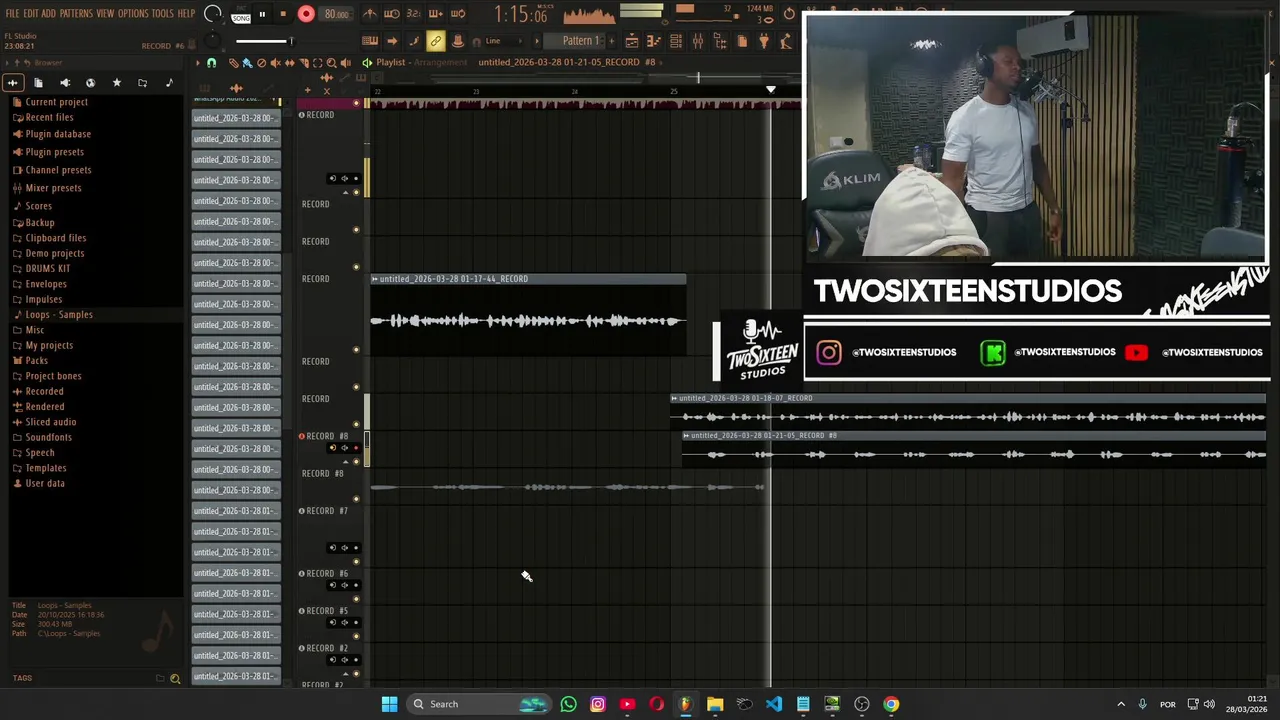Screen dimensions: 1280x720
Task: Toggle playlist magnet snap icon
Action: pos(211,63)
